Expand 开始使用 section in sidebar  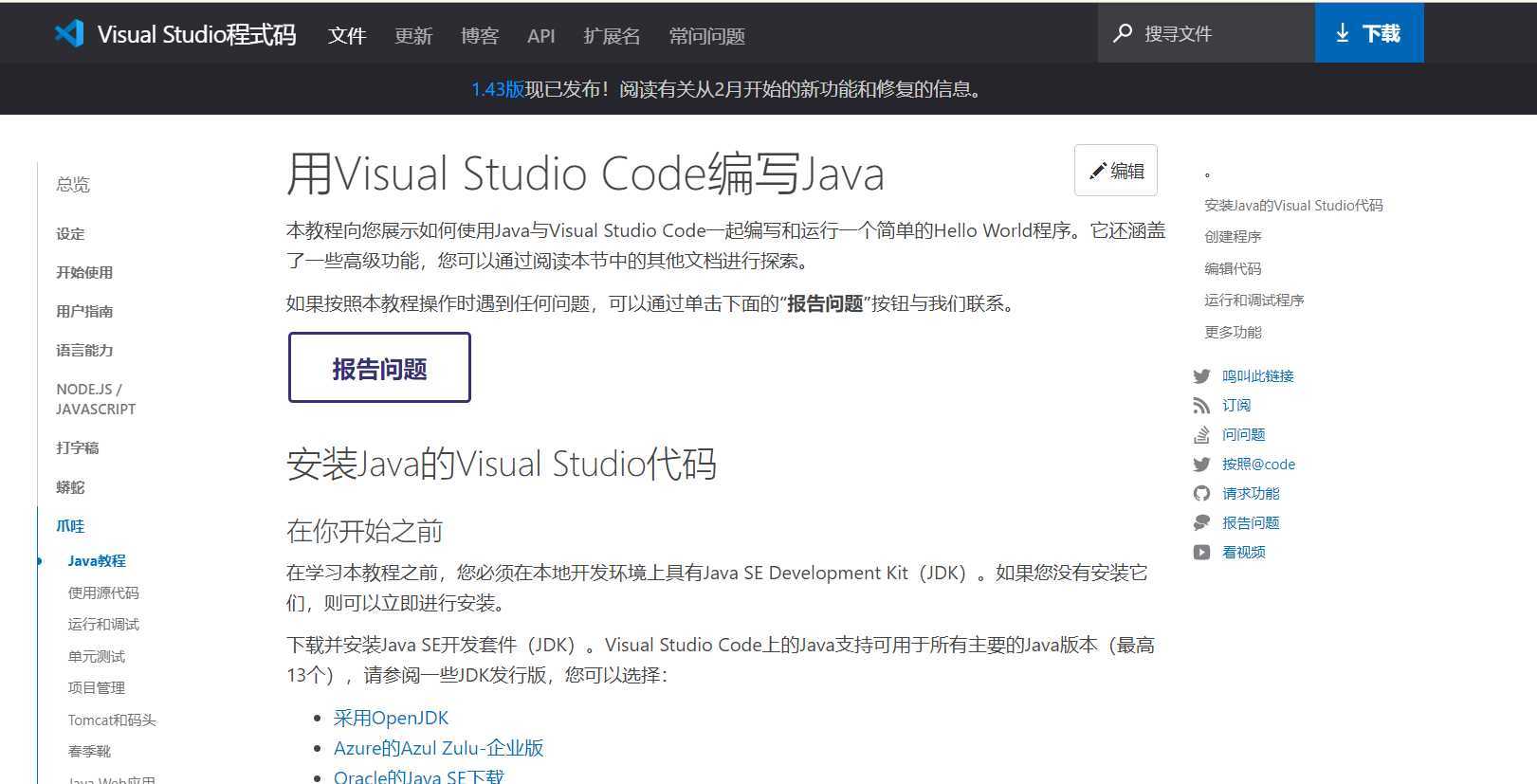click(x=84, y=273)
